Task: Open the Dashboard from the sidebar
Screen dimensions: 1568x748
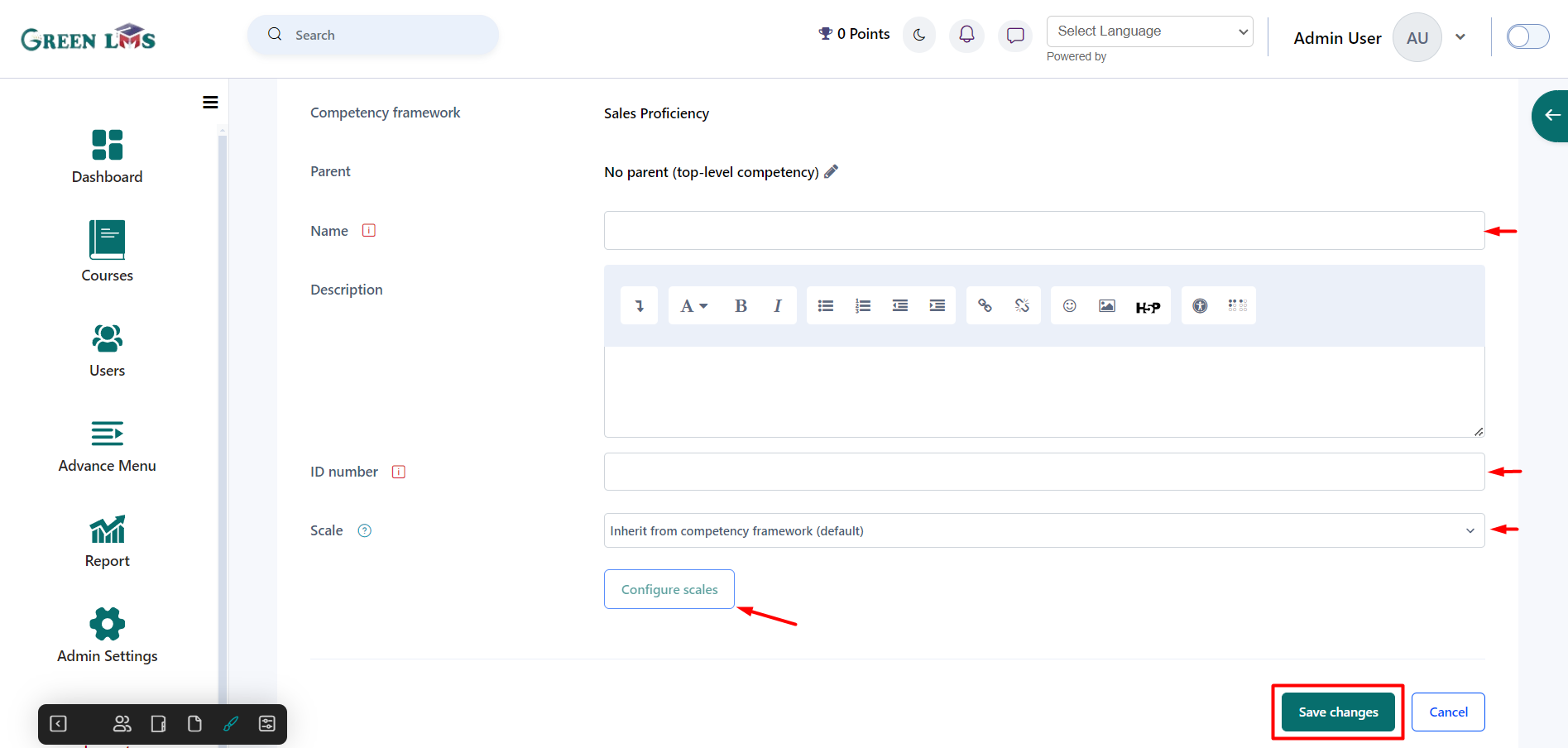Action: 107,156
